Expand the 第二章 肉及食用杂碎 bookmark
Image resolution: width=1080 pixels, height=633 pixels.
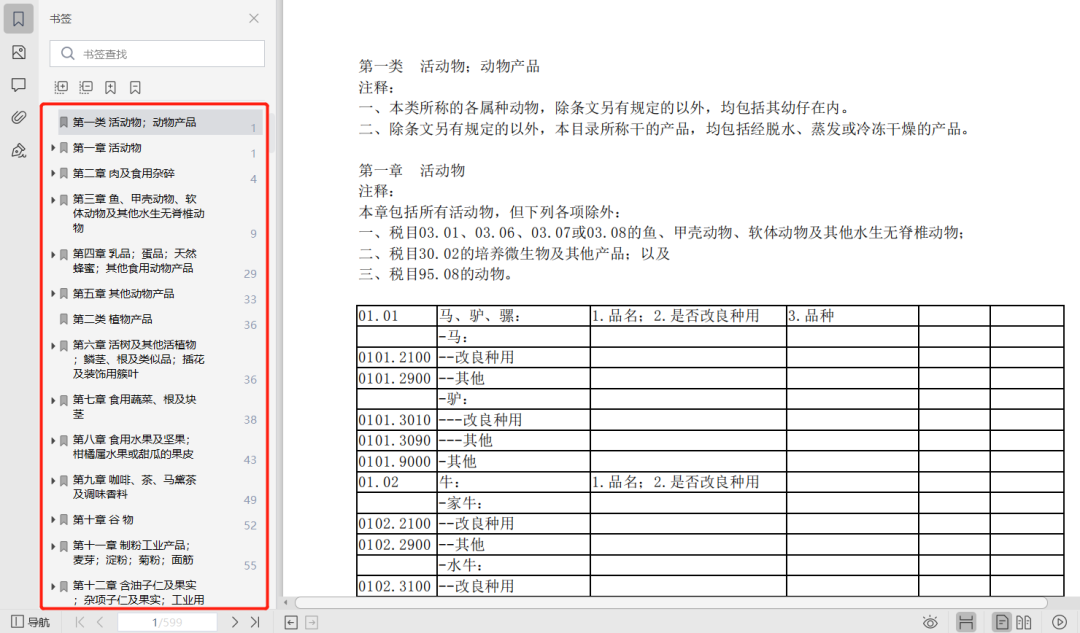53,173
